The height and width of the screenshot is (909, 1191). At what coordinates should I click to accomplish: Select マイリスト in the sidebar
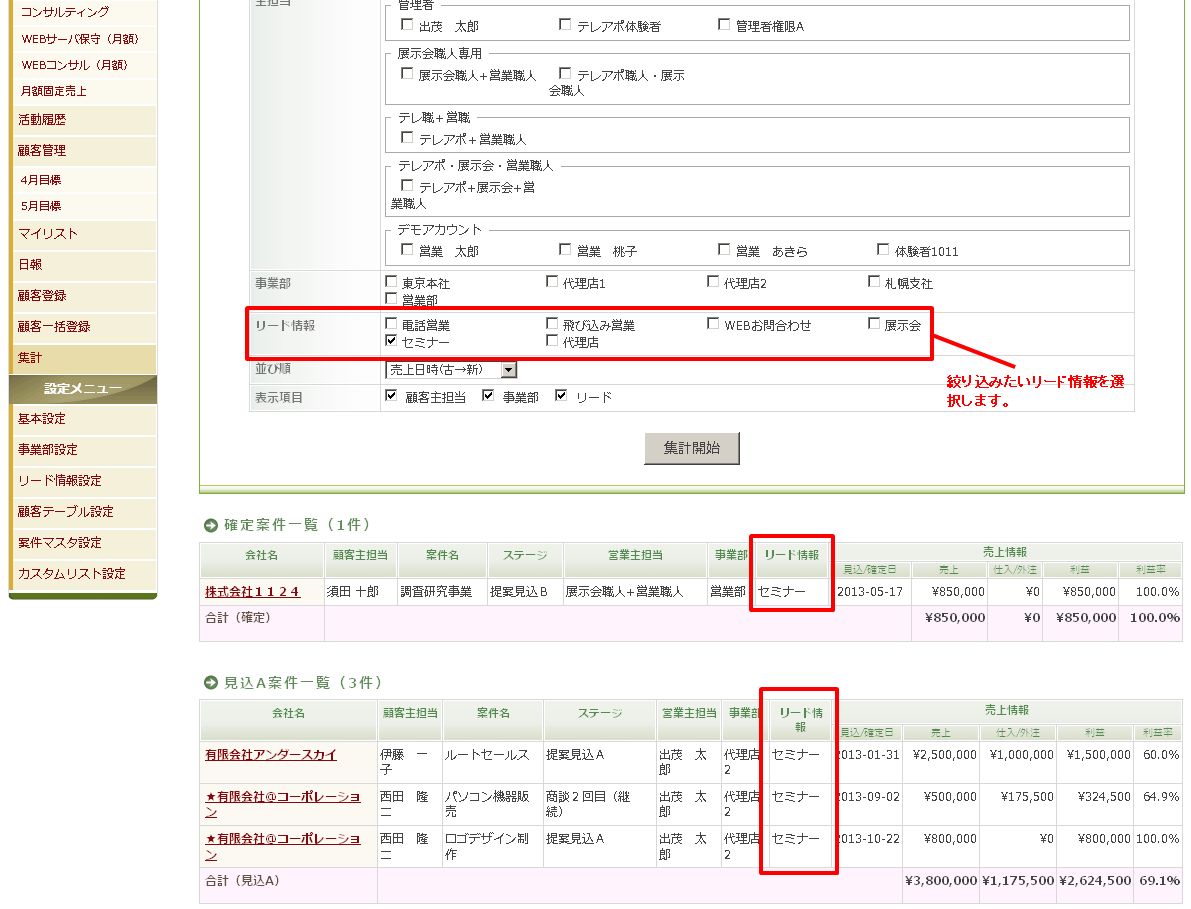coord(47,234)
